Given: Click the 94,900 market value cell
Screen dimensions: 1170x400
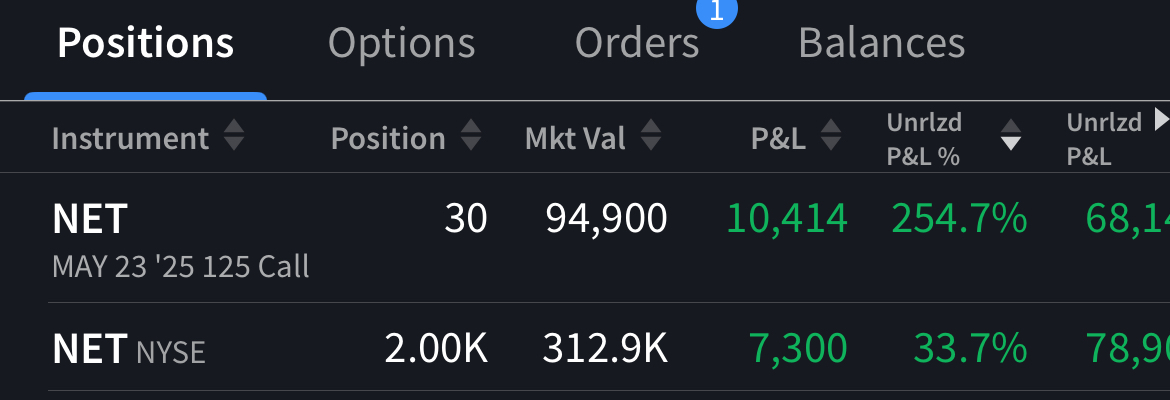Looking at the screenshot, I should (x=606, y=219).
